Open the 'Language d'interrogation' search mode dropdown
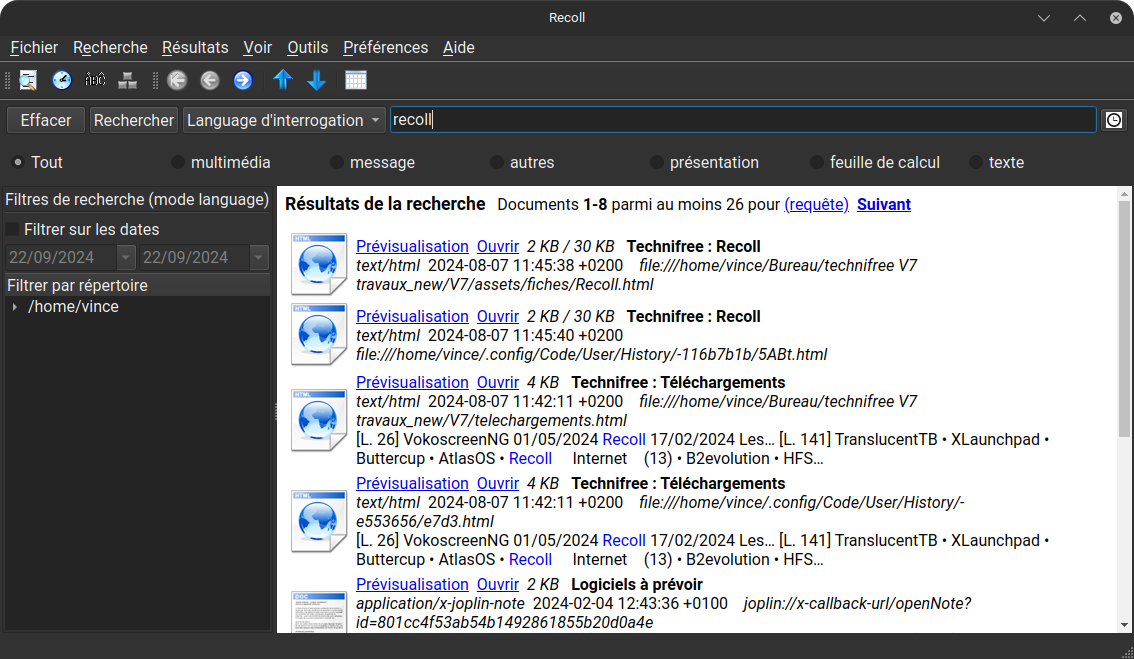This screenshot has height=659, width=1134. [284, 120]
